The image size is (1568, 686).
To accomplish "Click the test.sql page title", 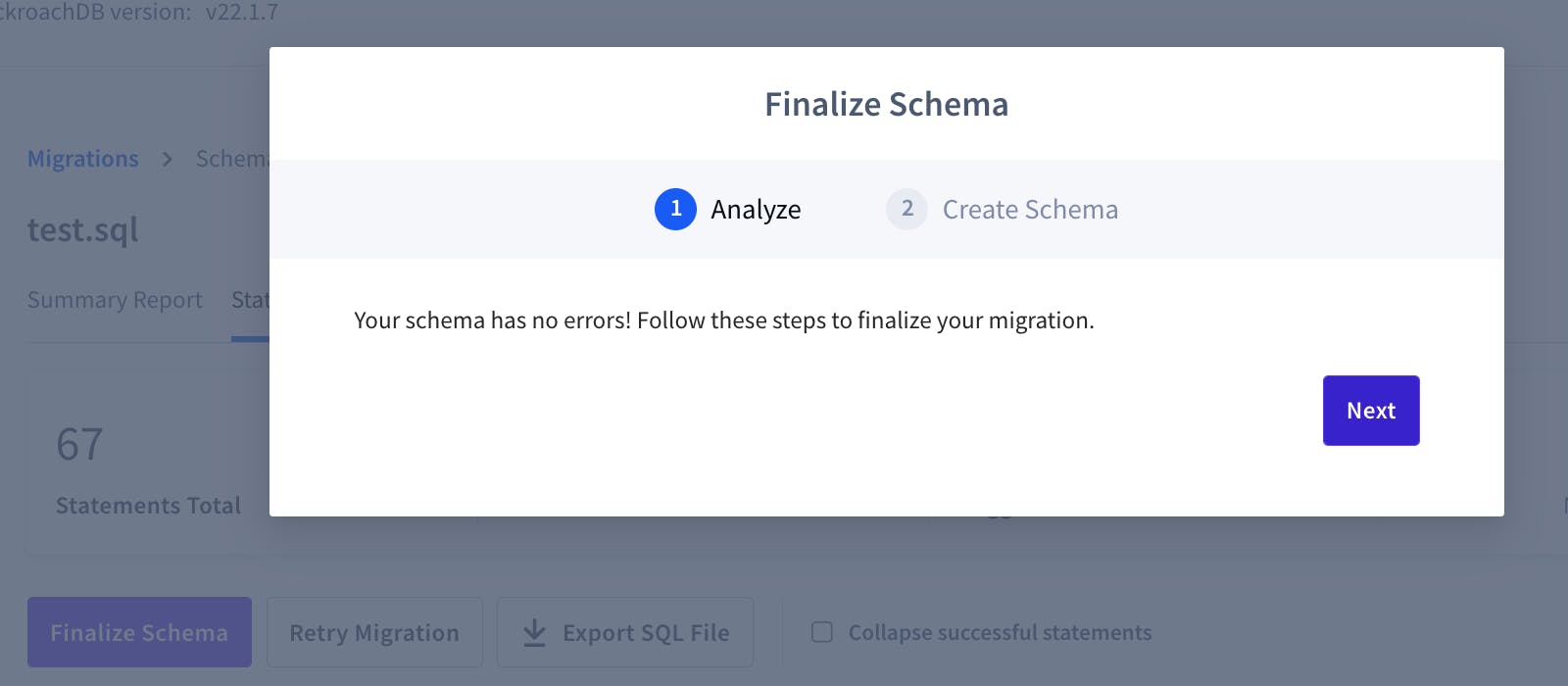I will [x=83, y=229].
